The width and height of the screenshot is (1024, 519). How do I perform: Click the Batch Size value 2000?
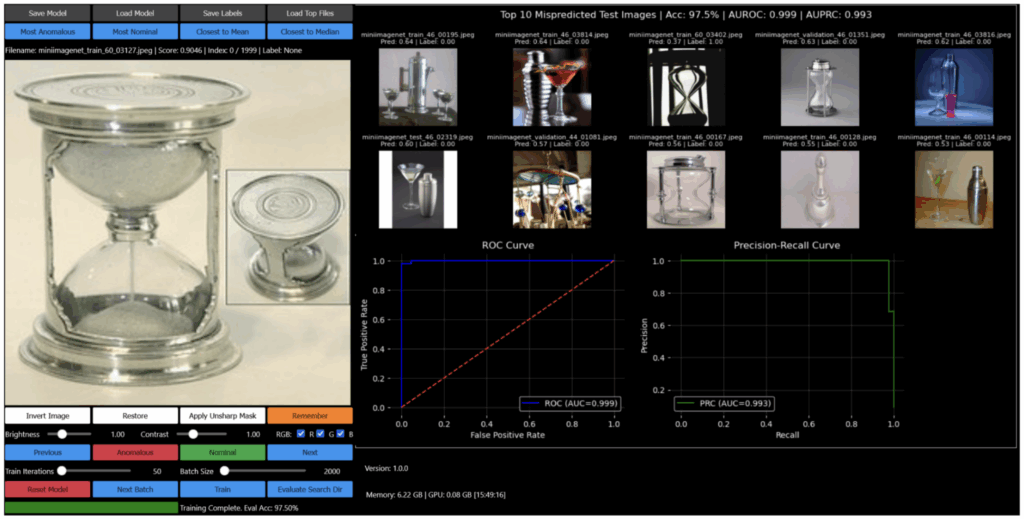point(332,471)
